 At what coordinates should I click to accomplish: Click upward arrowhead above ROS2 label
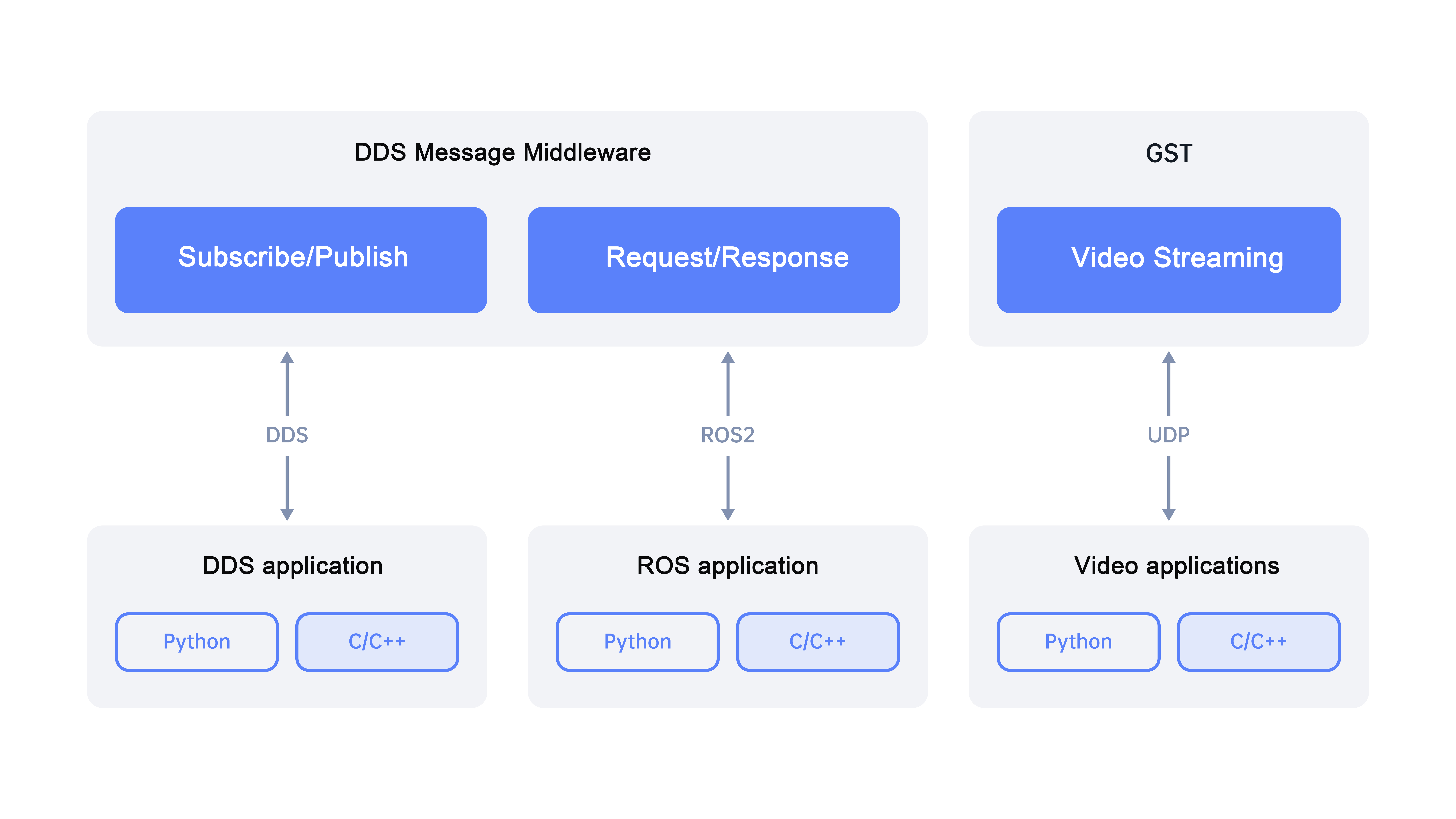click(x=728, y=358)
